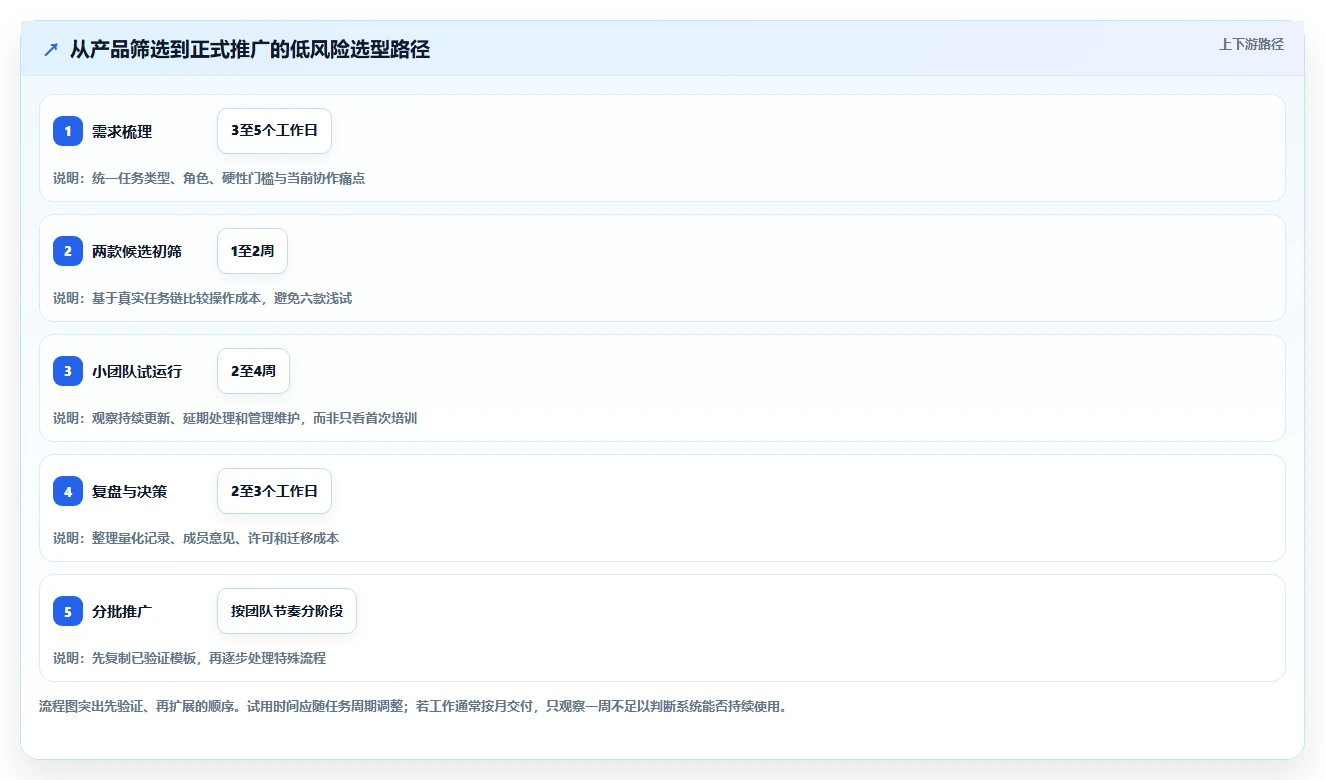1325x780 pixels.
Task: Select the '2至4周' duration chip
Action: coord(253,371)
